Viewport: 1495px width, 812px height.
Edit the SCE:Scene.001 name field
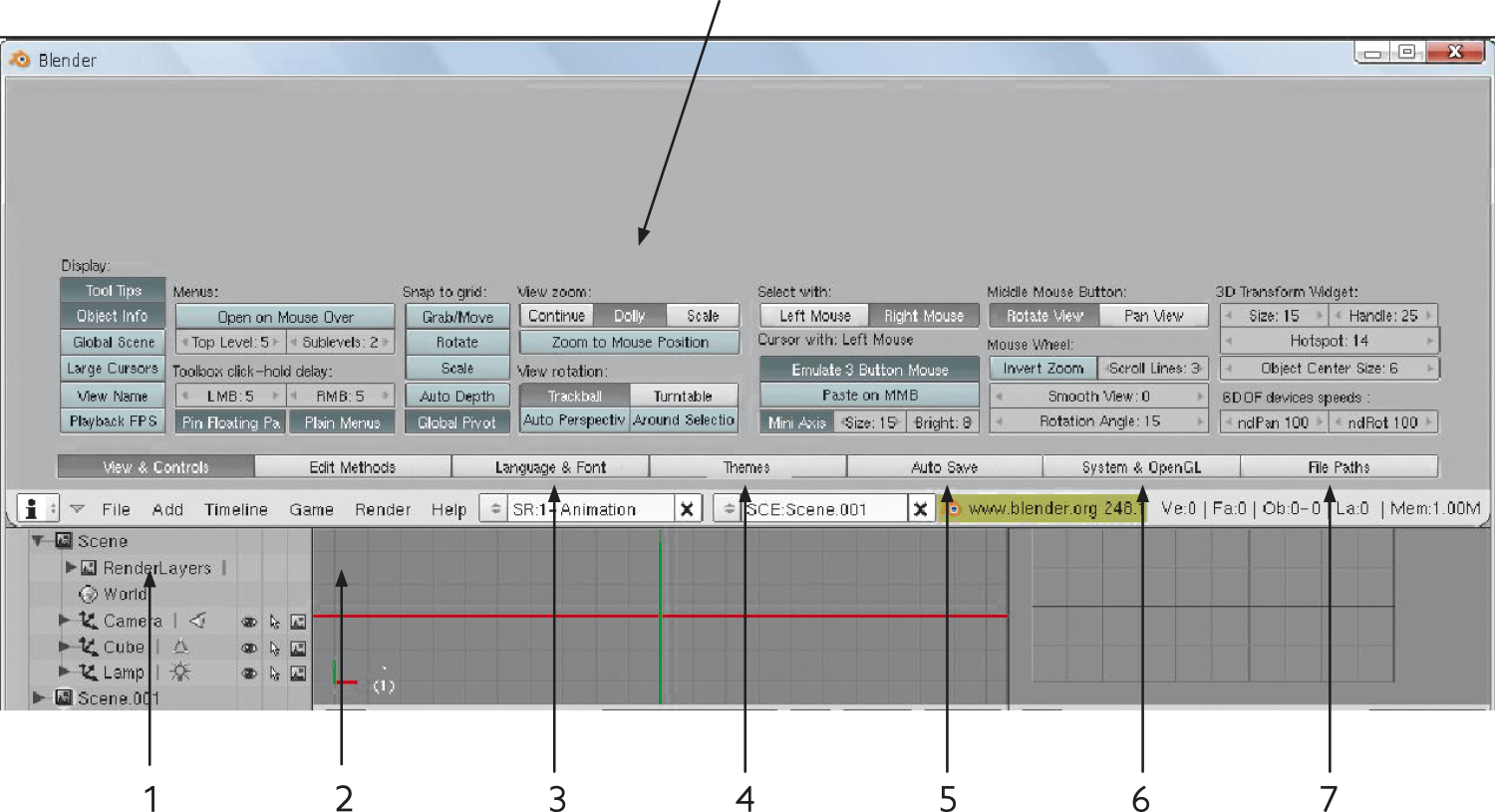tap(825, 509)
